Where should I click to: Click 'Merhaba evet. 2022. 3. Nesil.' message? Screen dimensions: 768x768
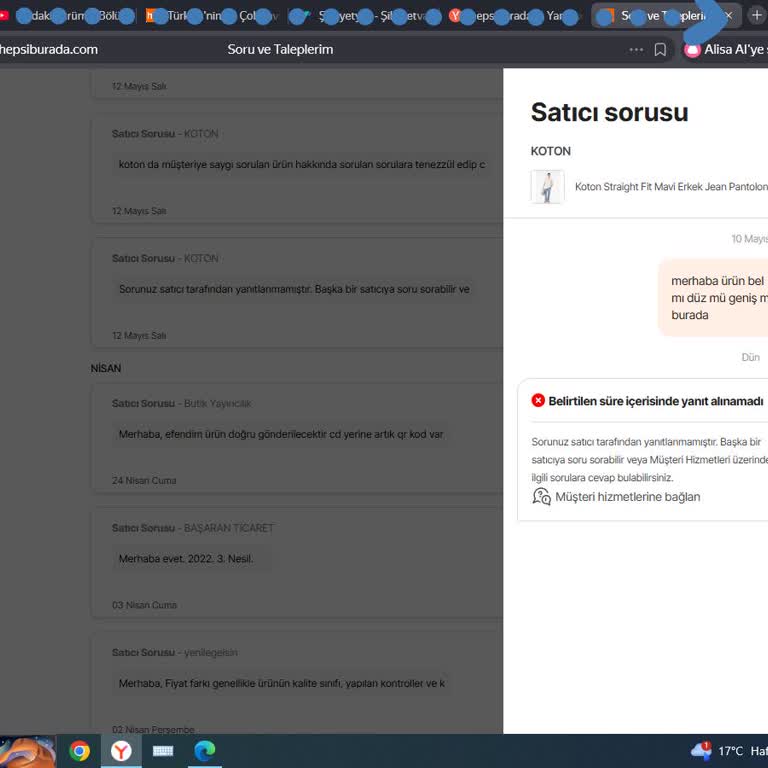[x=186, y=558]
